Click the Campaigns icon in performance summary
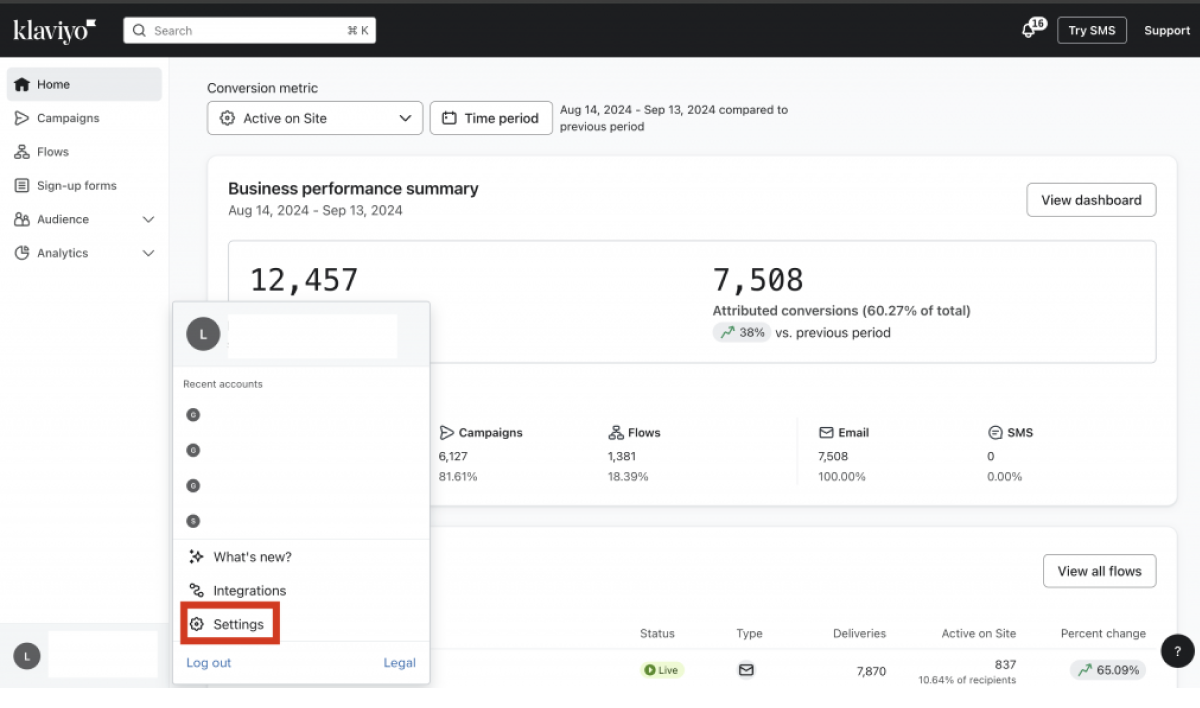Image resolution: width=1200 pixels, height=708 pixels. pyautogui.click(x=447, y=433)
